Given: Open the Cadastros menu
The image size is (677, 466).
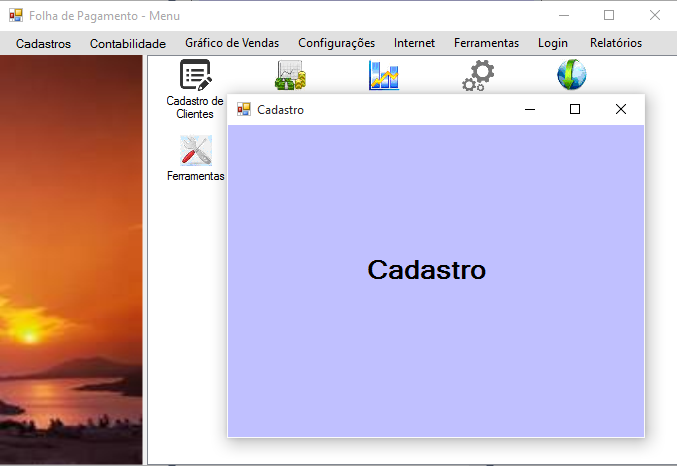Looking at the screenshot, I should 43,43.
